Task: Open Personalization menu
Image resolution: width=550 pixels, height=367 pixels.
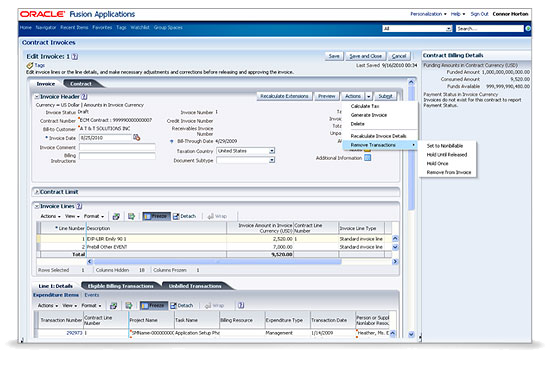Action: [428, 14]
